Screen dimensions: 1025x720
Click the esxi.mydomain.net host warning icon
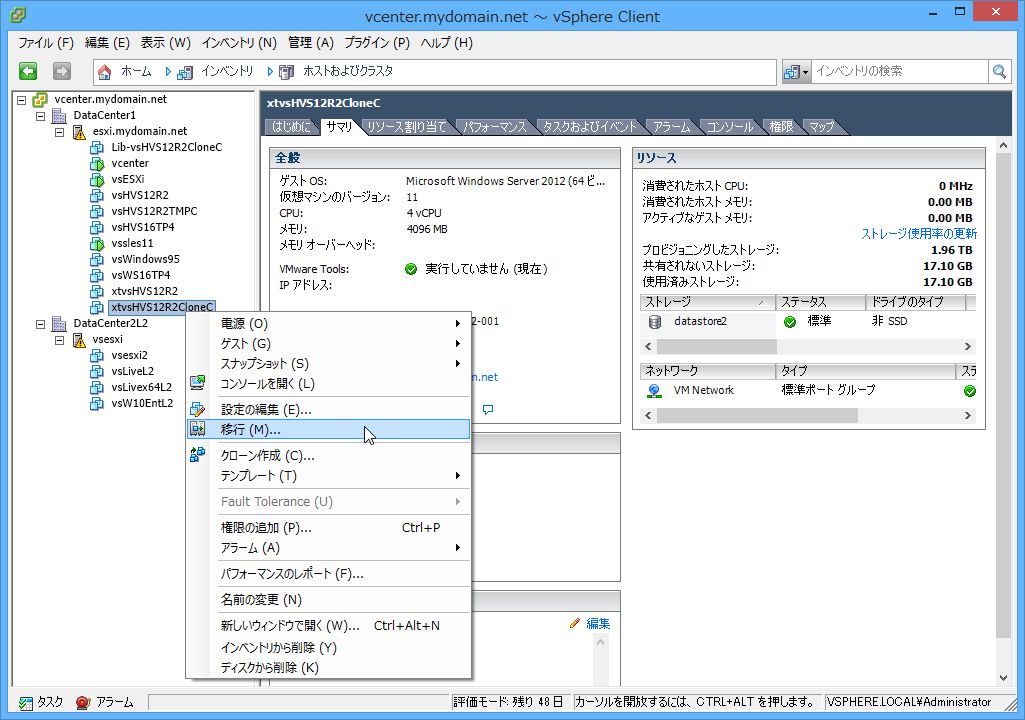click(79, 131)
